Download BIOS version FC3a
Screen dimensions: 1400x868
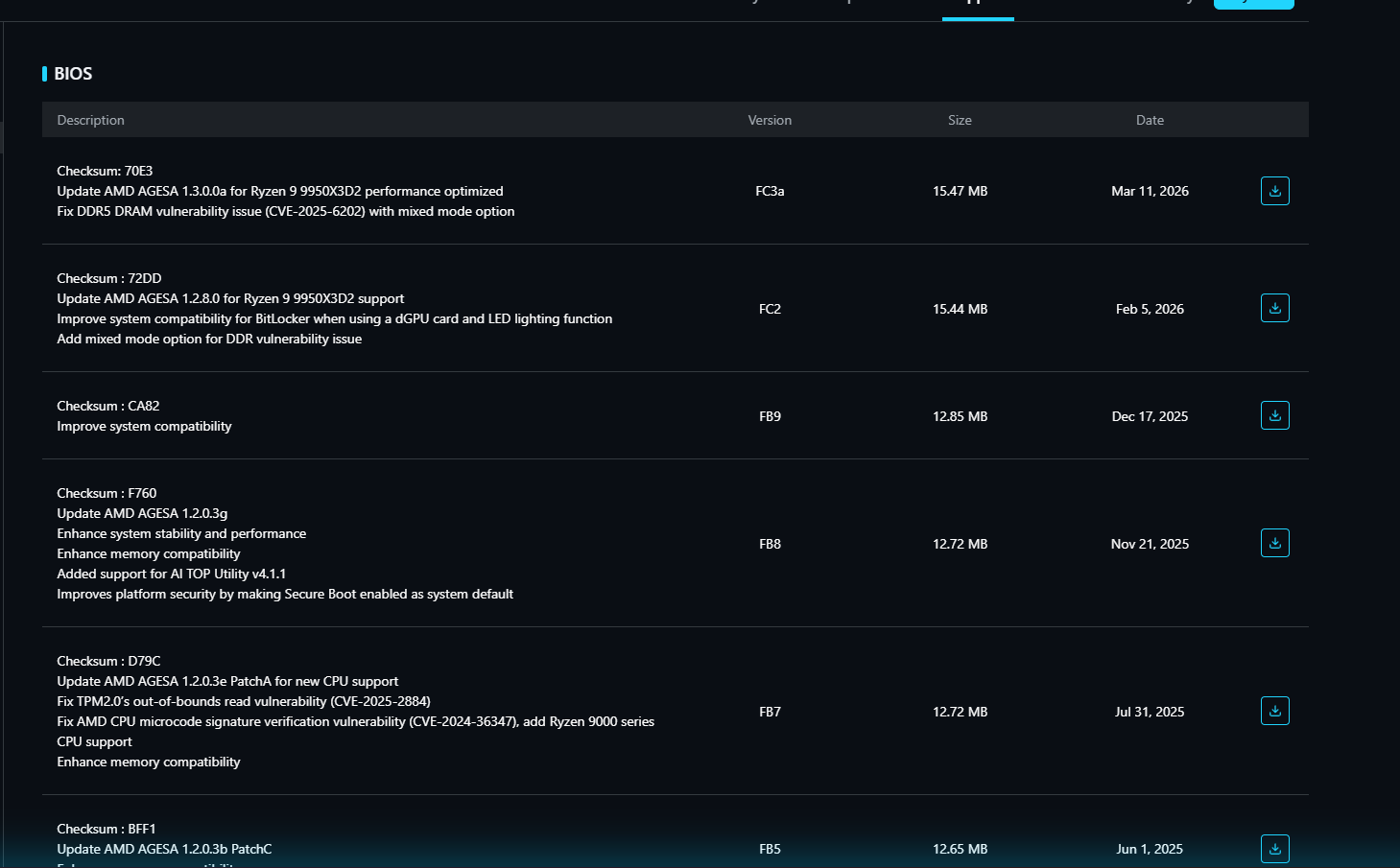(x=1274, y=191)
